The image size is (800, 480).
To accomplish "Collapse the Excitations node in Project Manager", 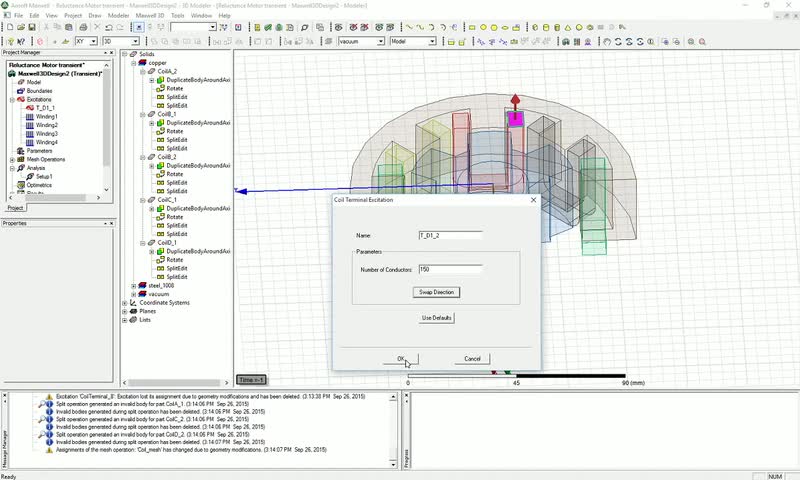I will (x=12, y=99).
